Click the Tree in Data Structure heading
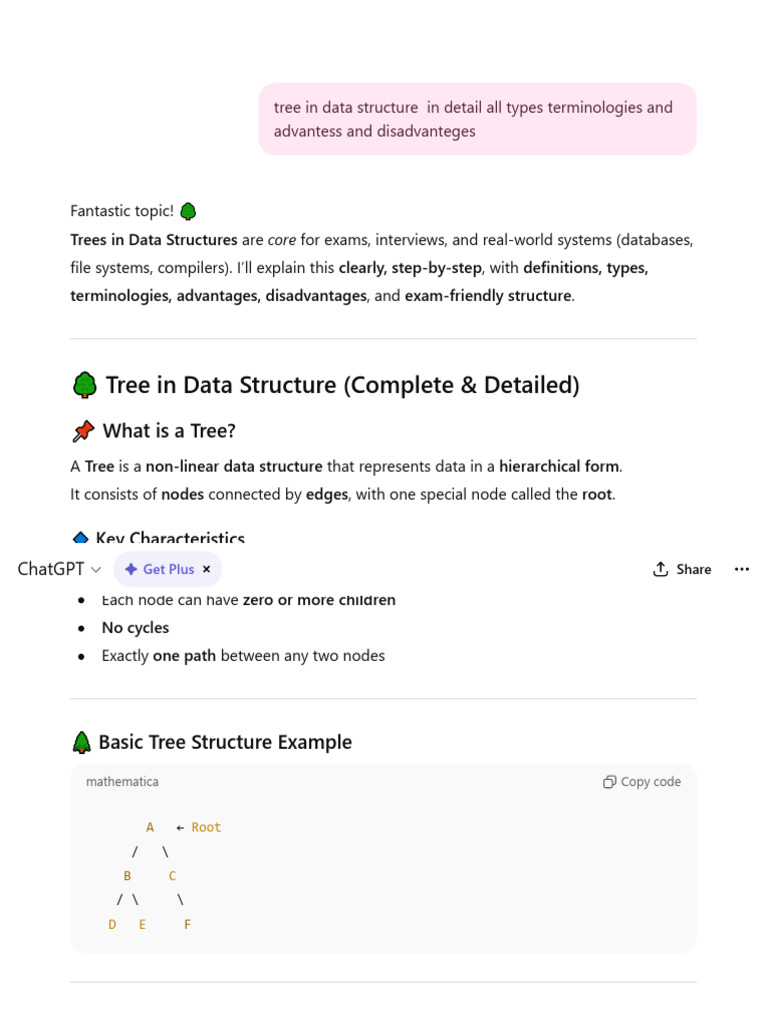The height and width of the screenshot is (1024, 768). click(x=343, y=385)
